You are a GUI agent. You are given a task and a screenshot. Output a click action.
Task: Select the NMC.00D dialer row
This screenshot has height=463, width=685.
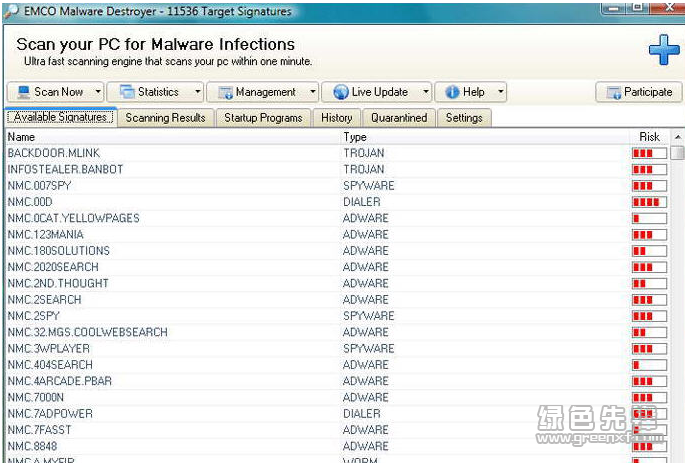click(x=337, y=202)
